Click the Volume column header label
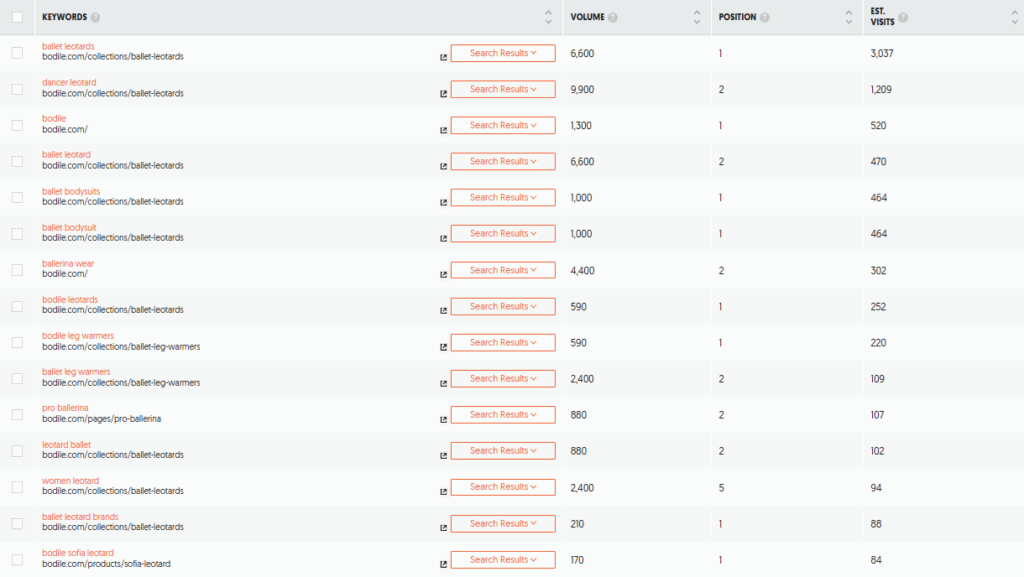The height and width of the screenshot is (577, 1024). 588,17
